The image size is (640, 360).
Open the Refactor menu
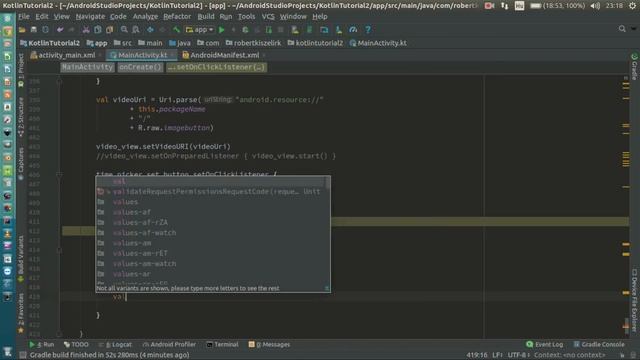click(177, 17)
